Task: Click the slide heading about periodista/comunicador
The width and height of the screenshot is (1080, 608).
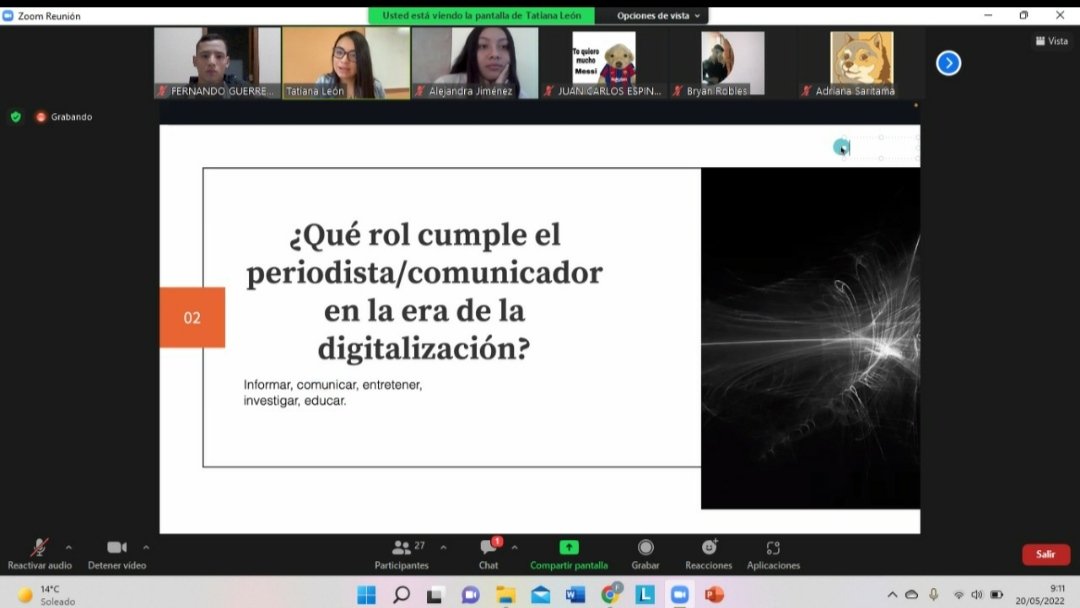Action: point(424,291)
